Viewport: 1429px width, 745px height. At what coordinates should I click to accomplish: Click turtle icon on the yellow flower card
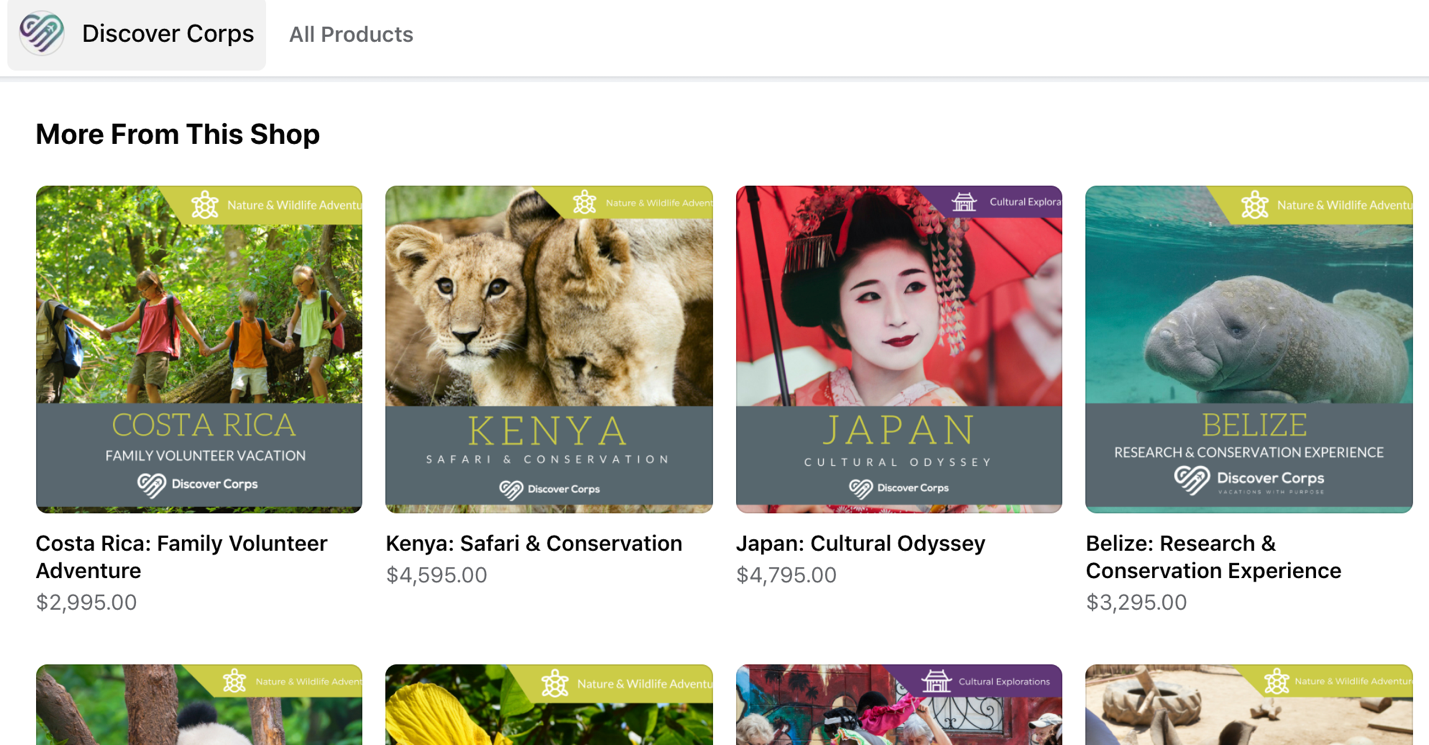click(x=555, y=684)
